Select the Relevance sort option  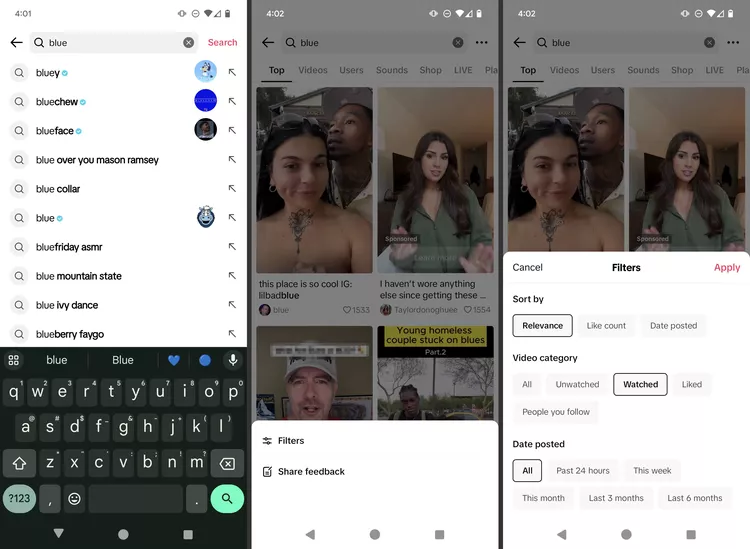click(x=542, y=325)
